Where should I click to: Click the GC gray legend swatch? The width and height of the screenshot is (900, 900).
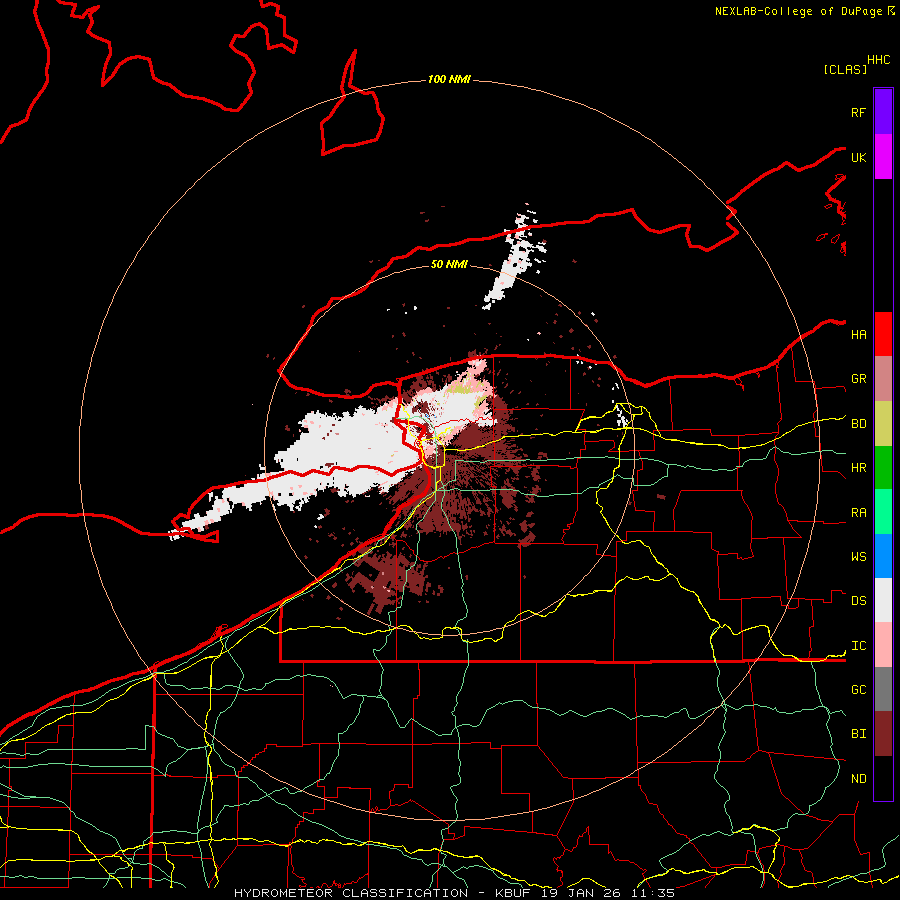tap(883, 689)
